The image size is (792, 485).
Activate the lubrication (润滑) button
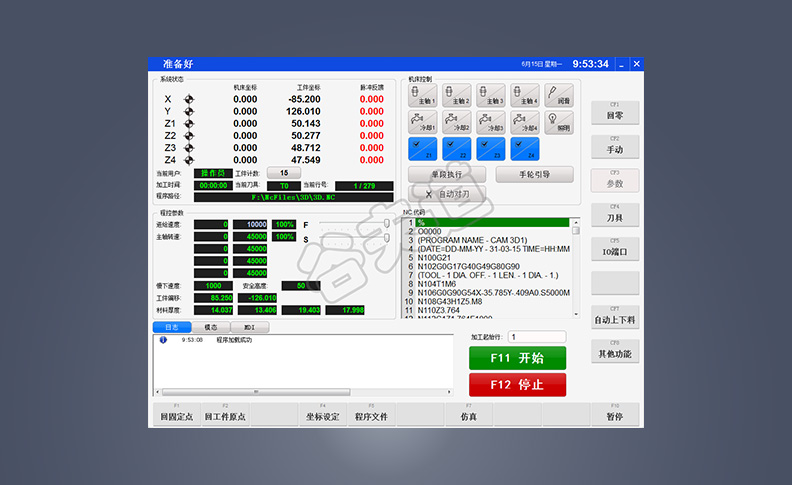coord(558,96)
